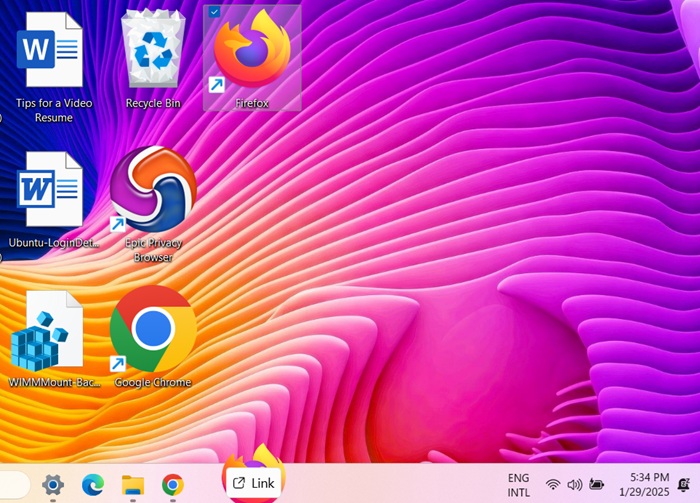
Task: Click the Google Chrome label text
Action: (153, 382)
